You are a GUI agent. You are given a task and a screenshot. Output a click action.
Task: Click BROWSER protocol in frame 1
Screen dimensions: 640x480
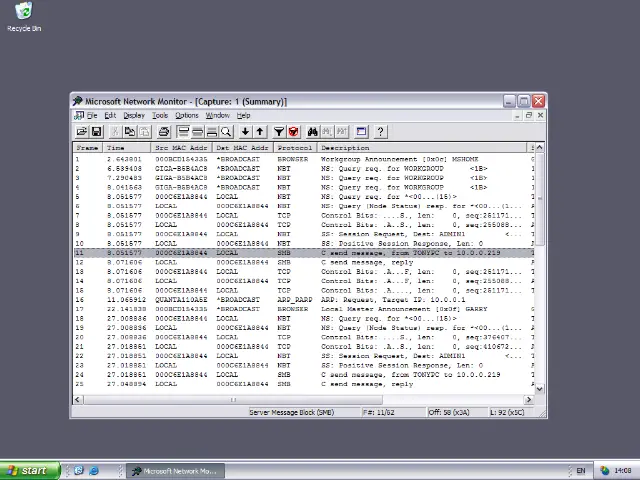tap(293, 159)
